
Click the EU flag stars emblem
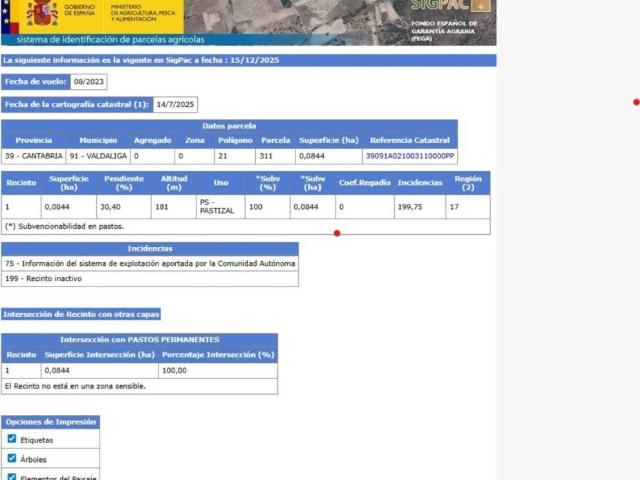pos(5,13)
